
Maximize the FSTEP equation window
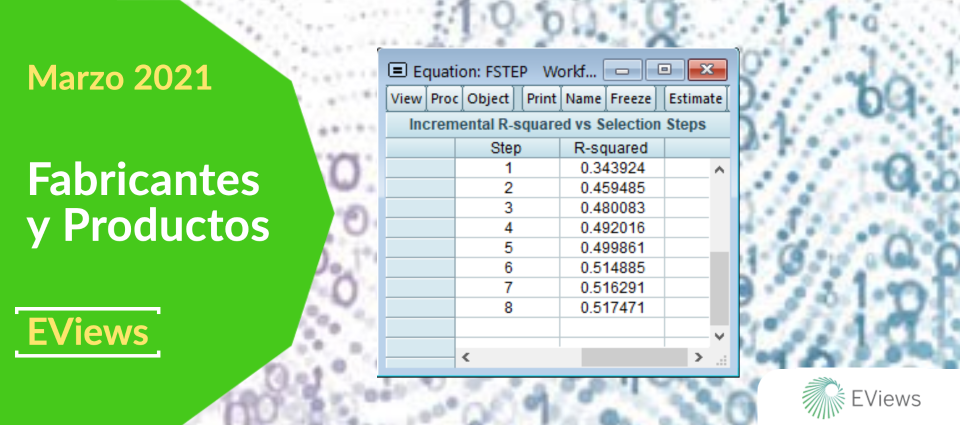point(664,70)
